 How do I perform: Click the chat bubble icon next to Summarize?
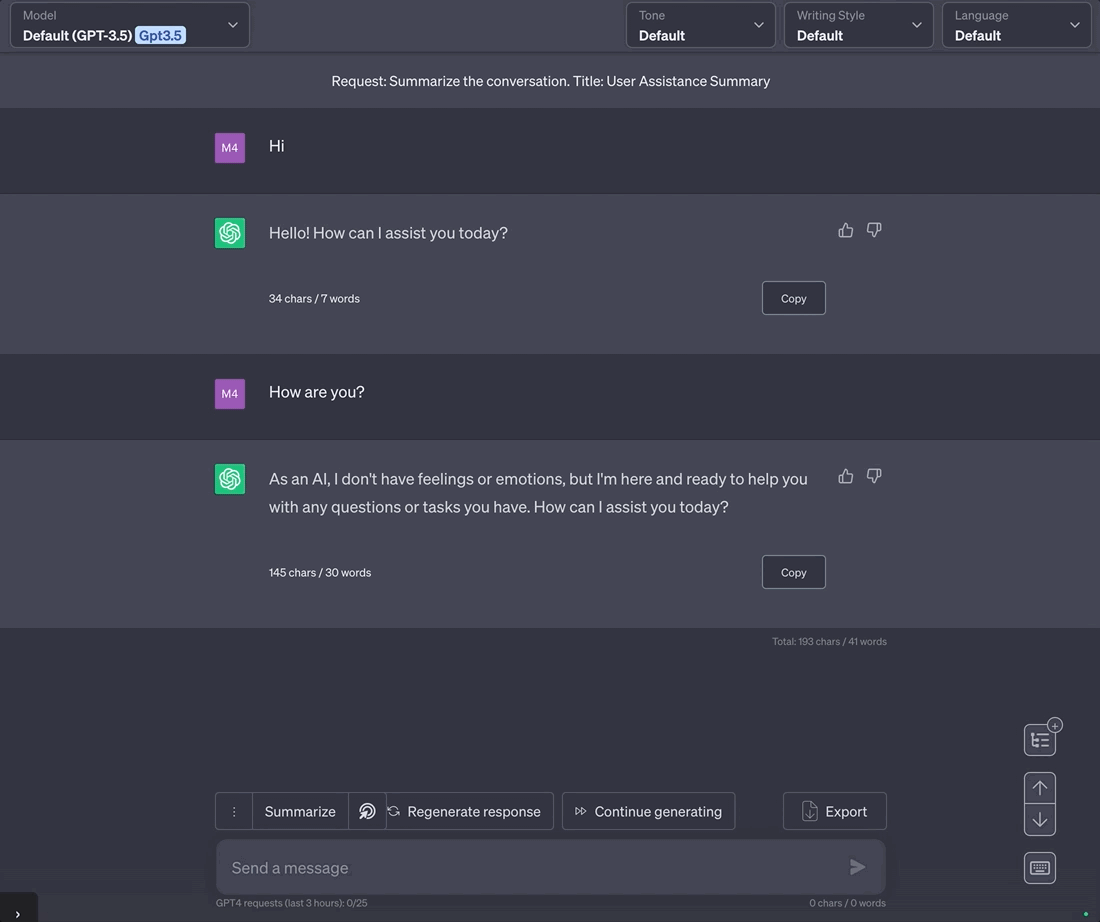click(x=367, y=811)
